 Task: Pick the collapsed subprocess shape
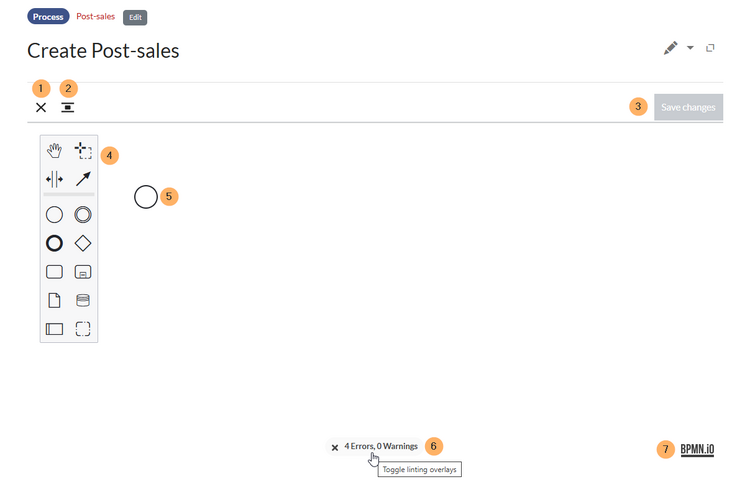(83, 271)
